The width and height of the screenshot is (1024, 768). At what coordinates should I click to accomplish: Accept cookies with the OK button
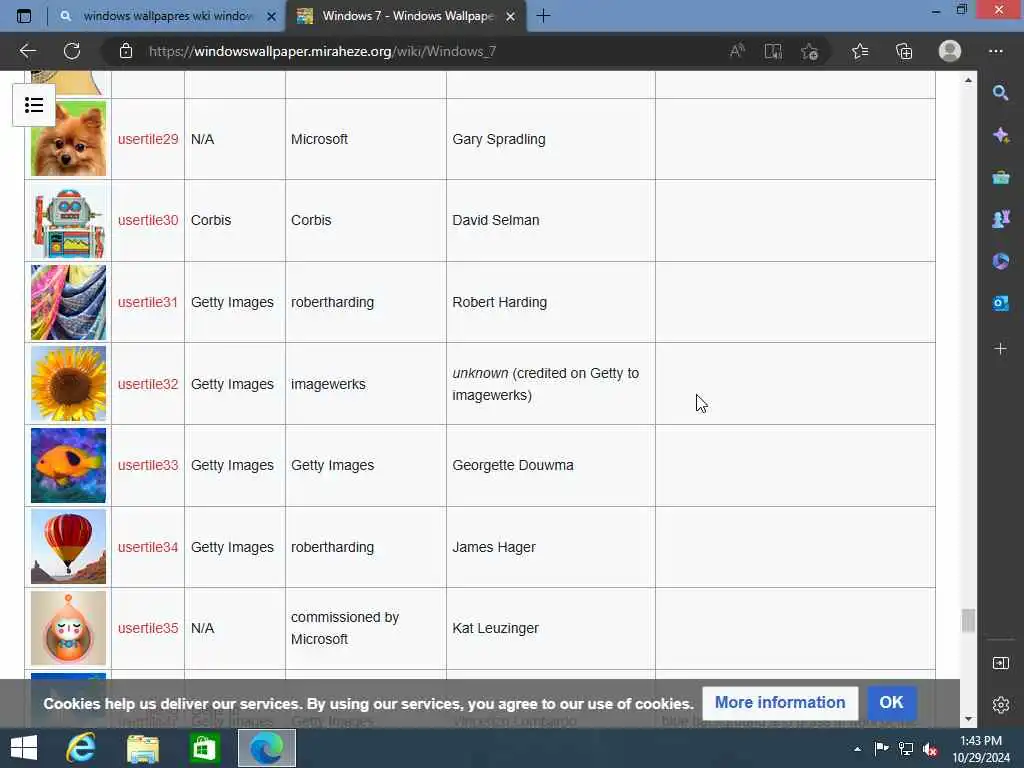pos(891,703)
